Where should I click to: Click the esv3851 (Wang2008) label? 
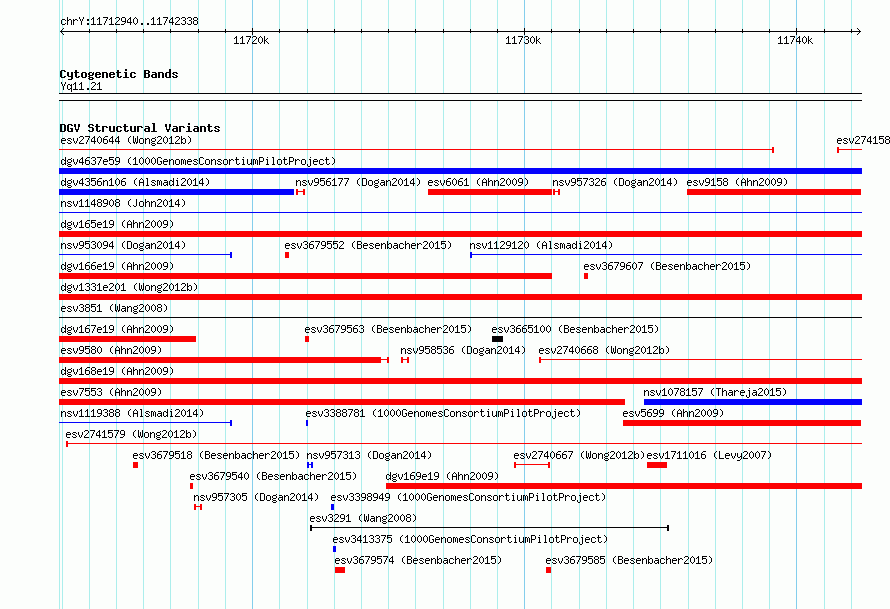(x=114, y=308)
